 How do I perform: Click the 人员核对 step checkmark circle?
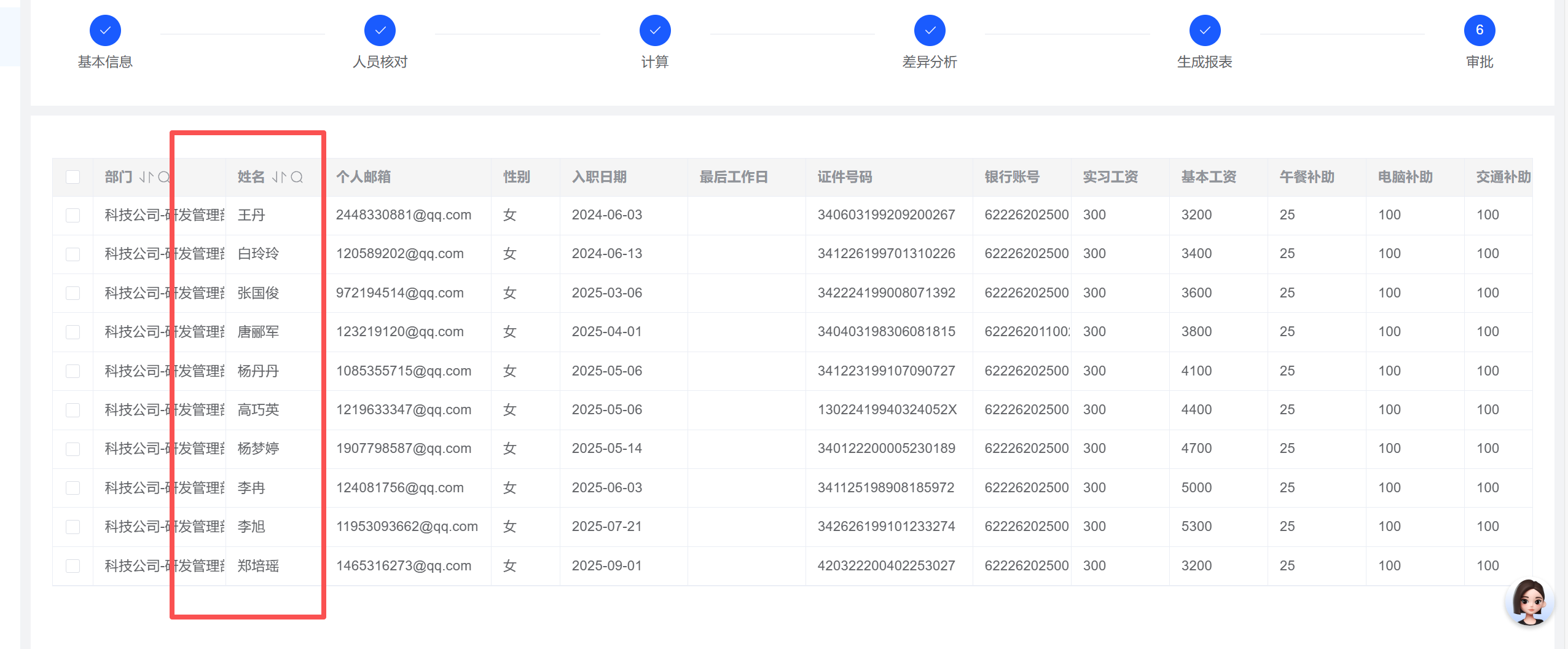click(380, 31)
